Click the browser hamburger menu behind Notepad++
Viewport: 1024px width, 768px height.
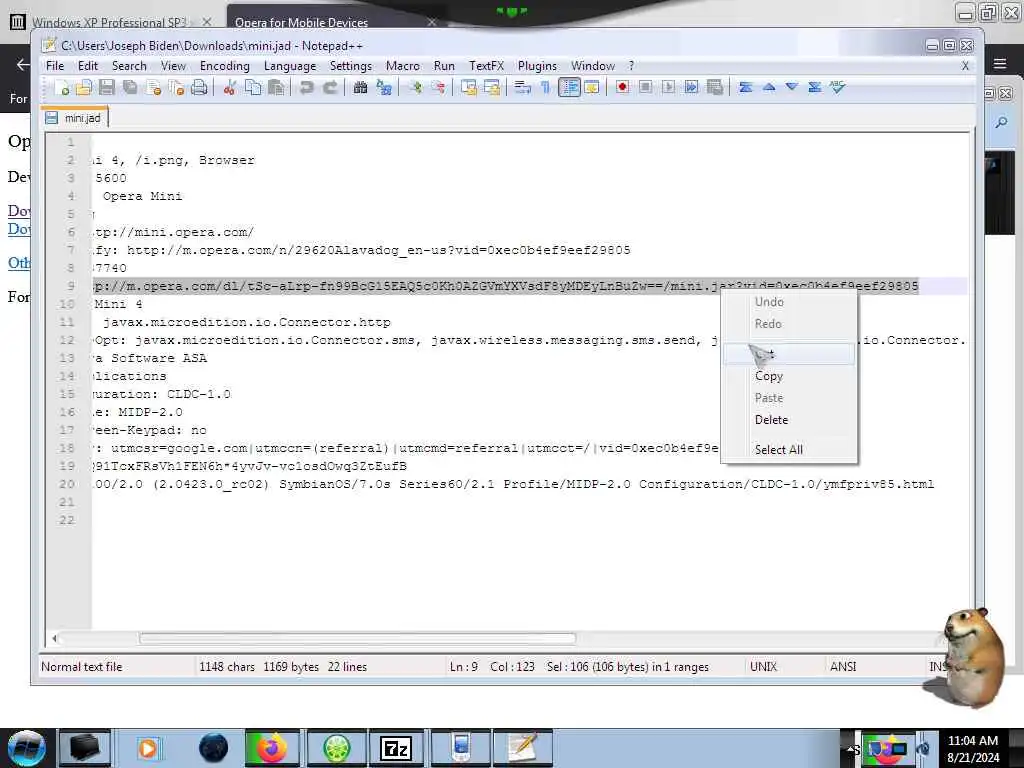(1000, 64)
